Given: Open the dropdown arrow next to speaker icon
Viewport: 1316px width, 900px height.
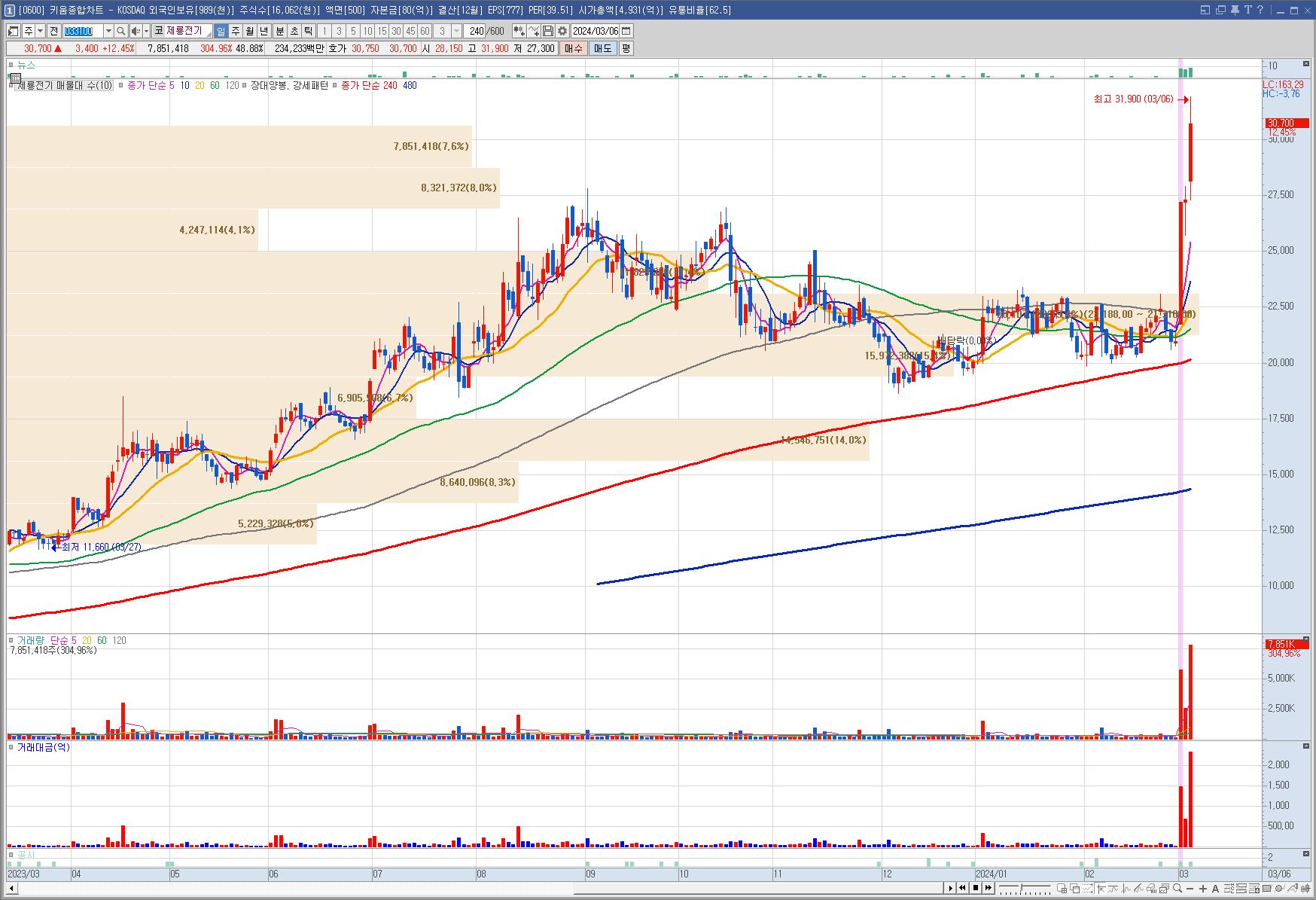Looking at the screenshot, I should point(146,31).
